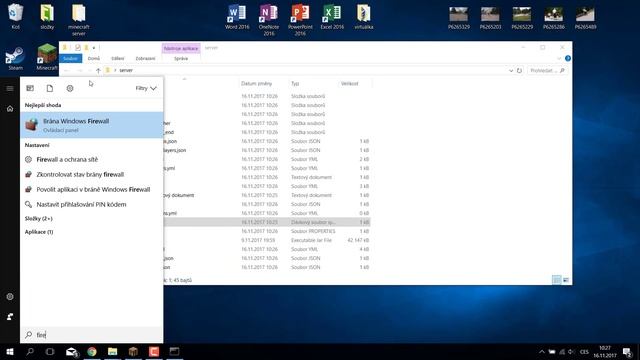
Task: Open Nastavit přihlašování PIN kódem
Action: click(x=92, y=204)
